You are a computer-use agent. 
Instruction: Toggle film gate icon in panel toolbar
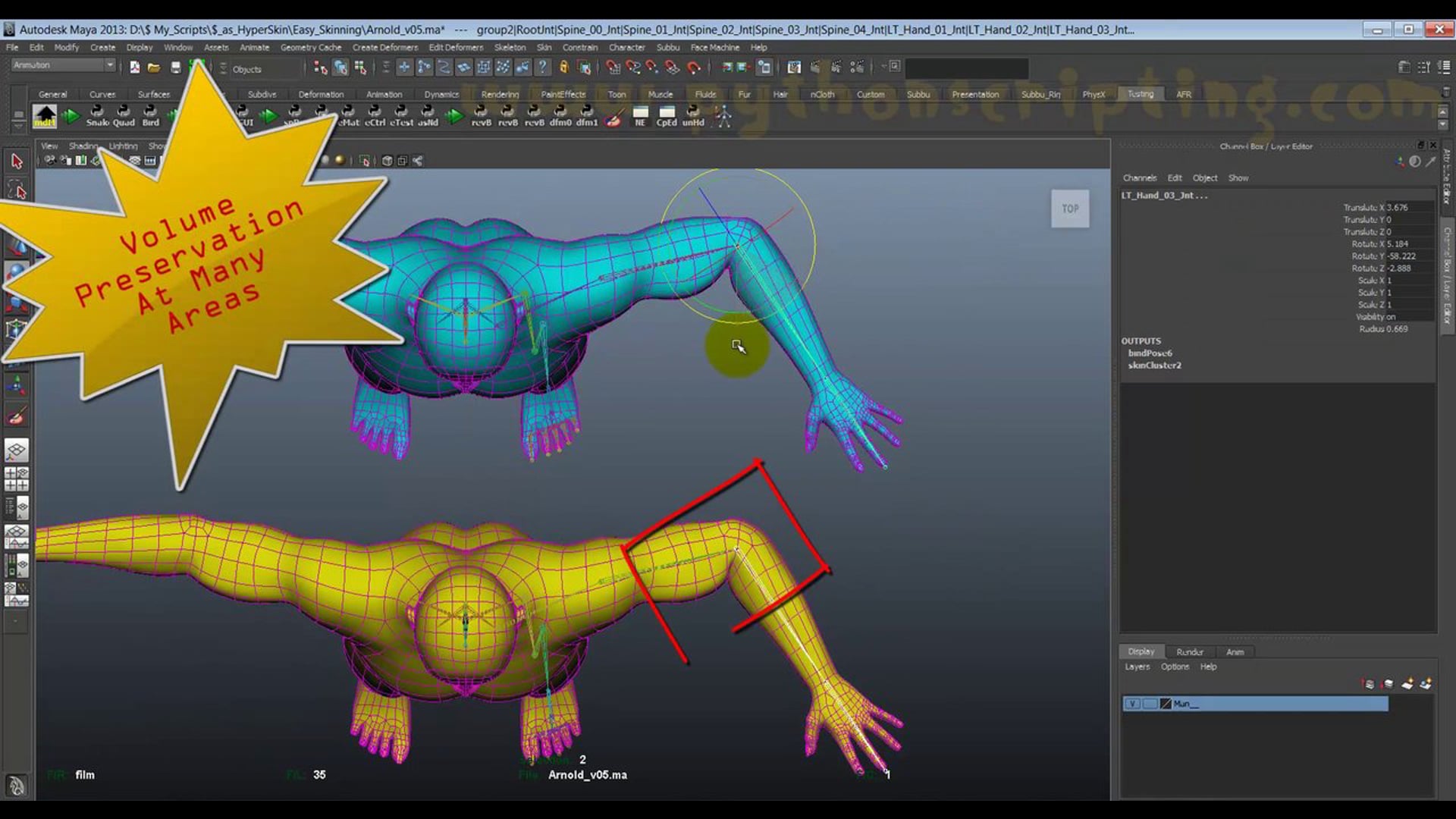(x=150, y=160)
